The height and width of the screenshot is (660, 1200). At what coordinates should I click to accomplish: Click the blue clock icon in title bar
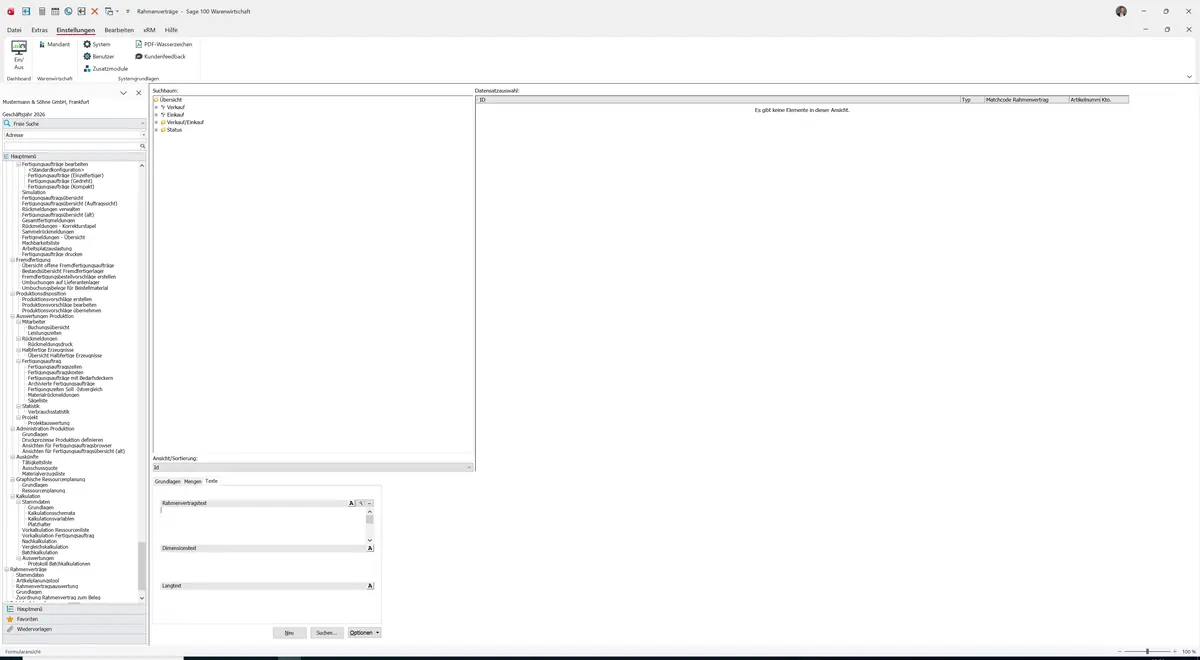68,11
